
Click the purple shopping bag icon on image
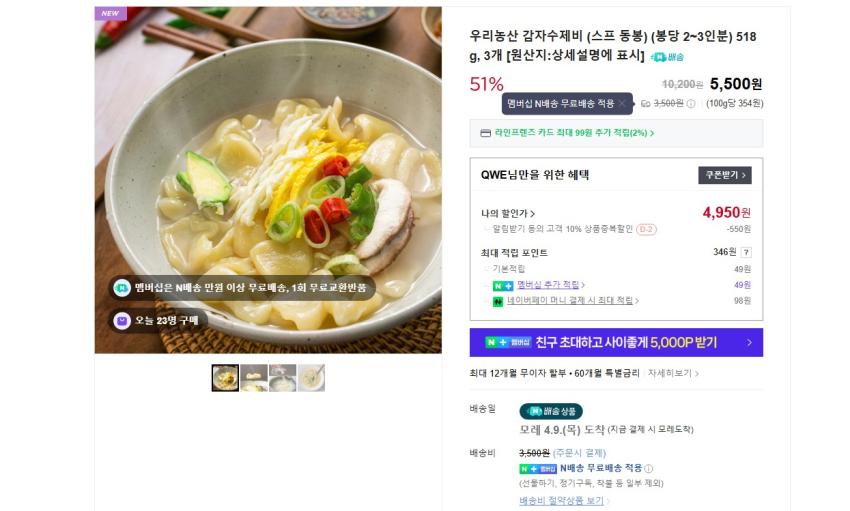122,321
